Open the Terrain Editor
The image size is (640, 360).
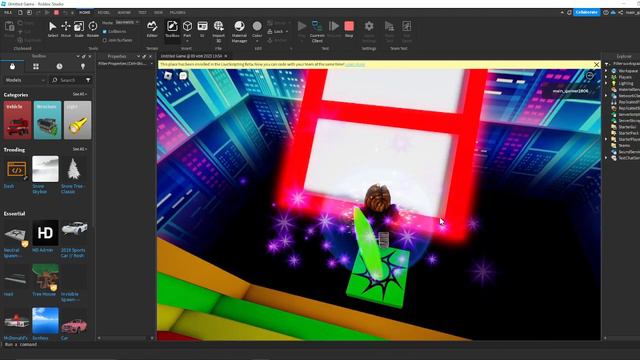(152, 29)
